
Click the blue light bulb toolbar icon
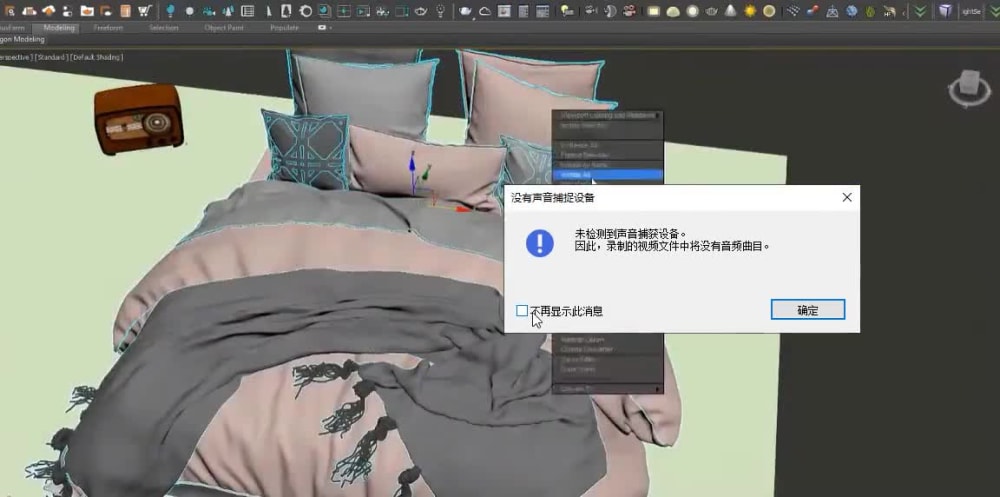(x=170, y=11)
